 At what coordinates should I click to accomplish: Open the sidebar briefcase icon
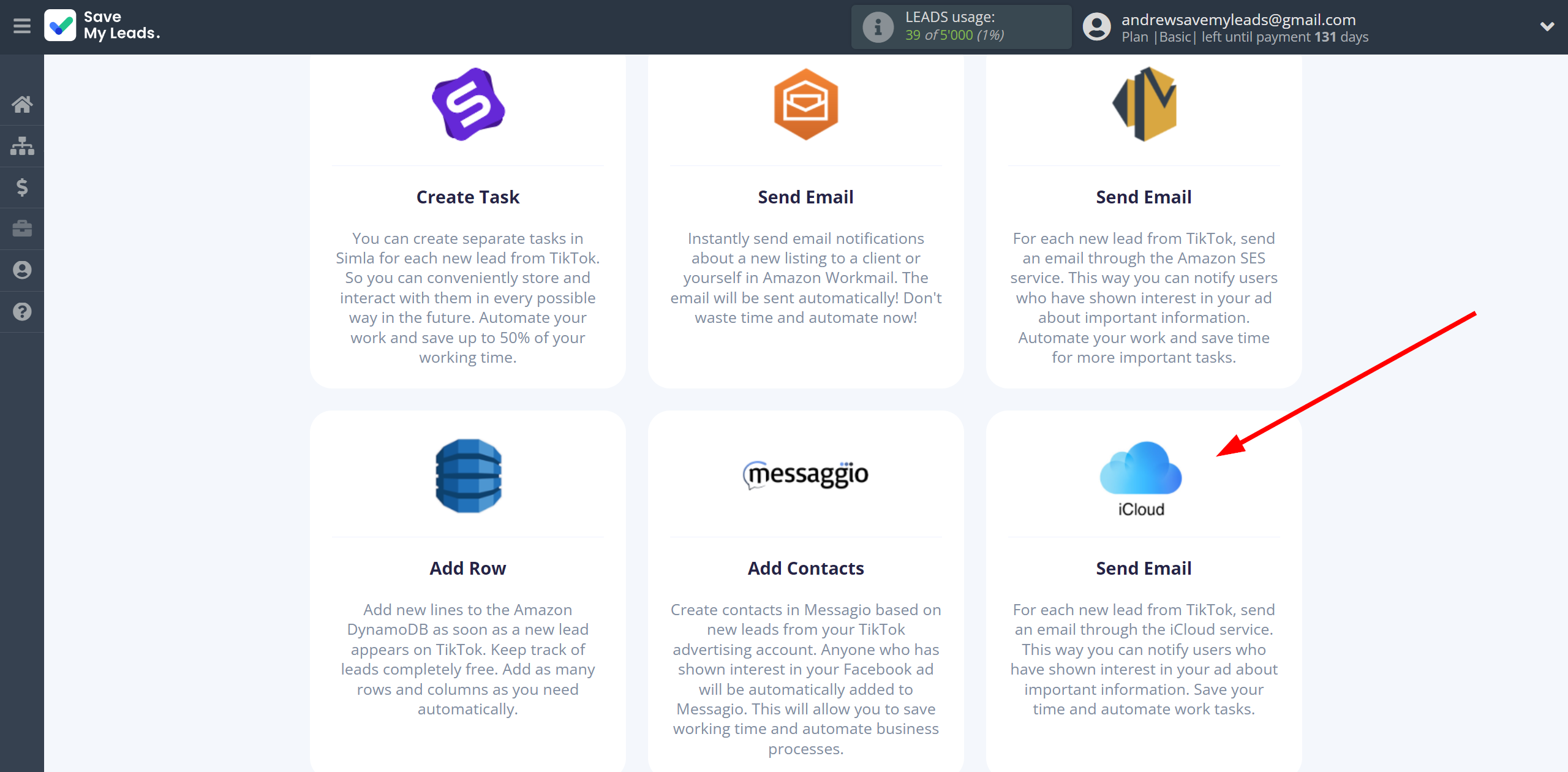tap(22, 229)
